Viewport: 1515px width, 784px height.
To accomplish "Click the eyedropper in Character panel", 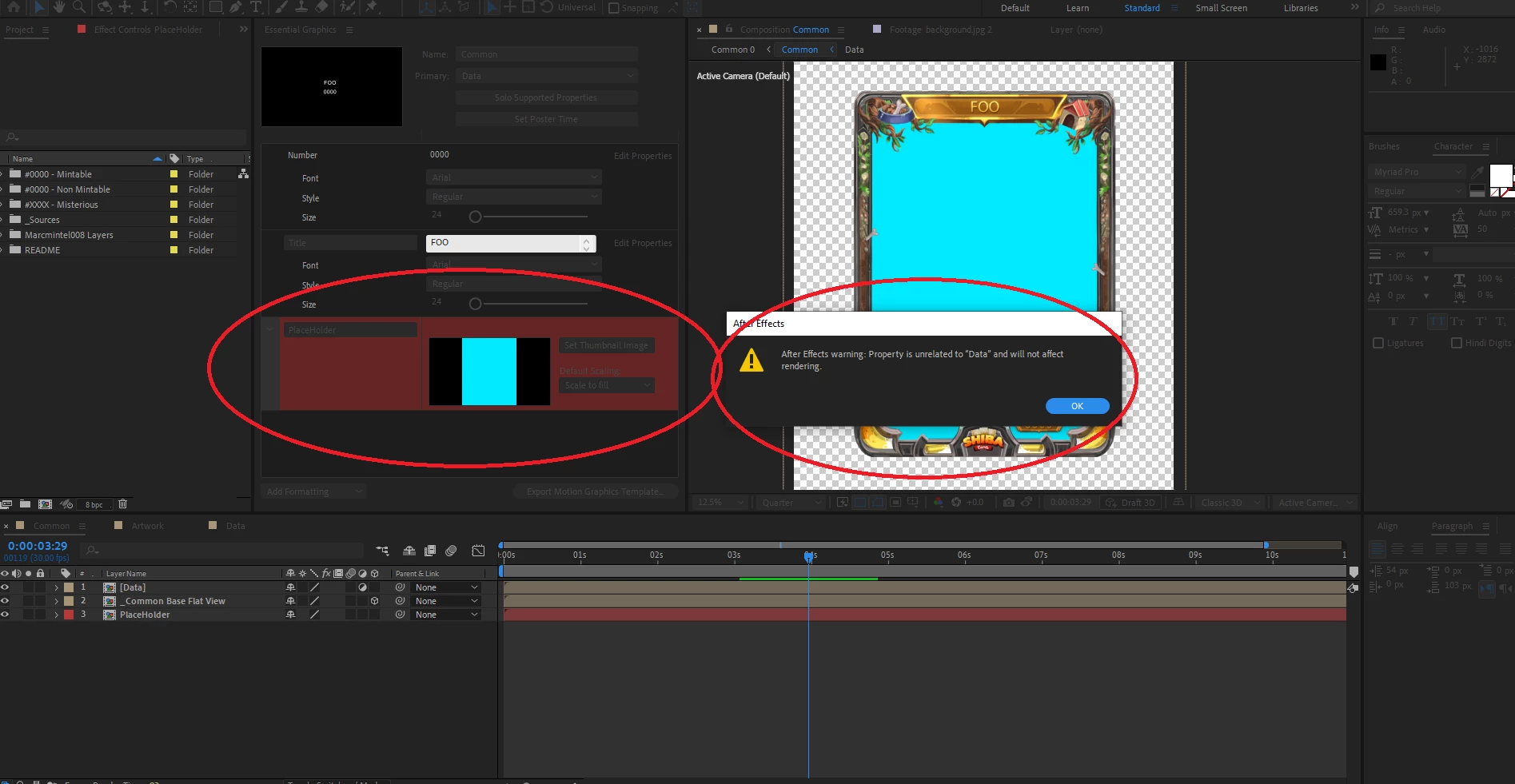I will 1477,172.
